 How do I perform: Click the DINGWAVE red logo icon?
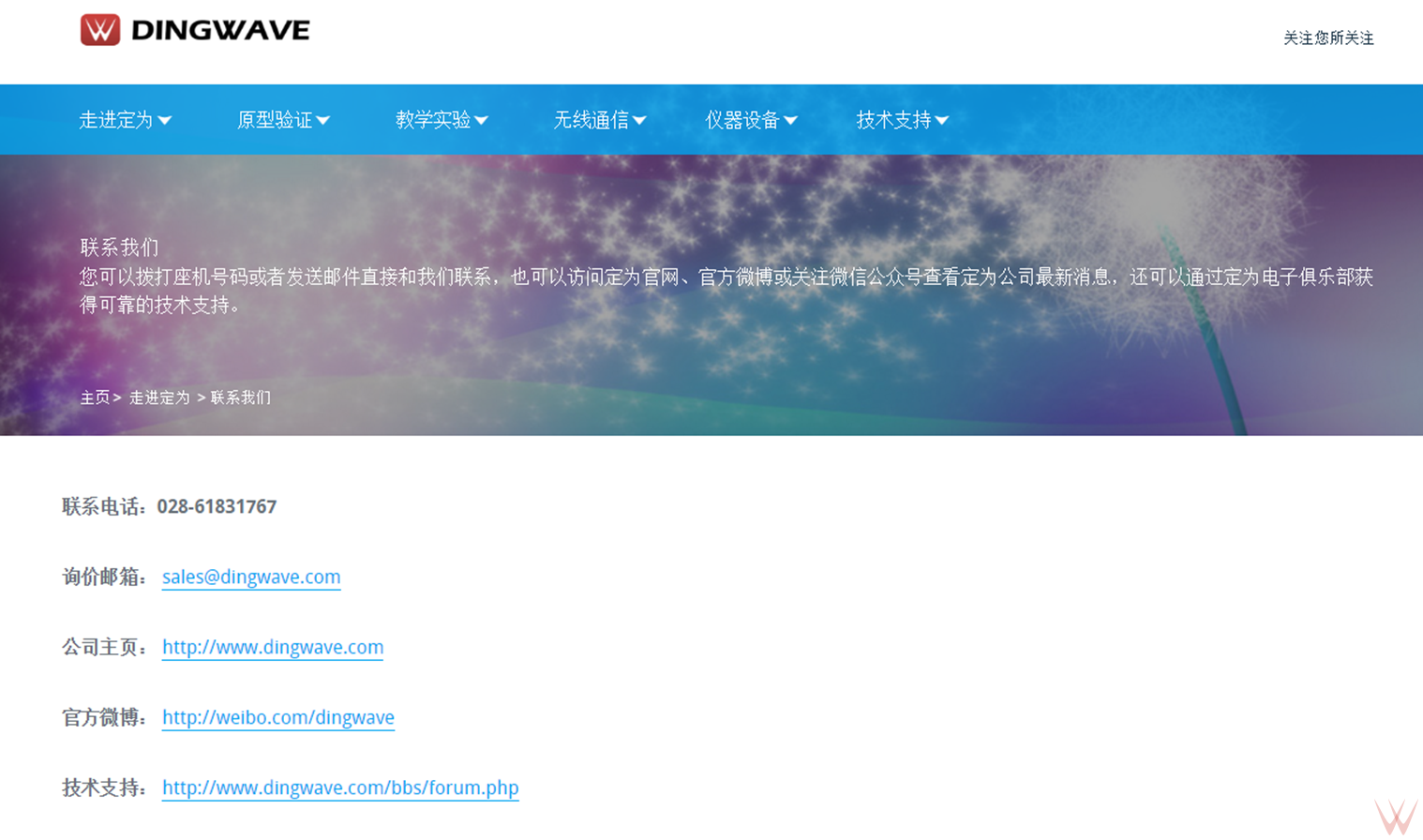(100, 30)
